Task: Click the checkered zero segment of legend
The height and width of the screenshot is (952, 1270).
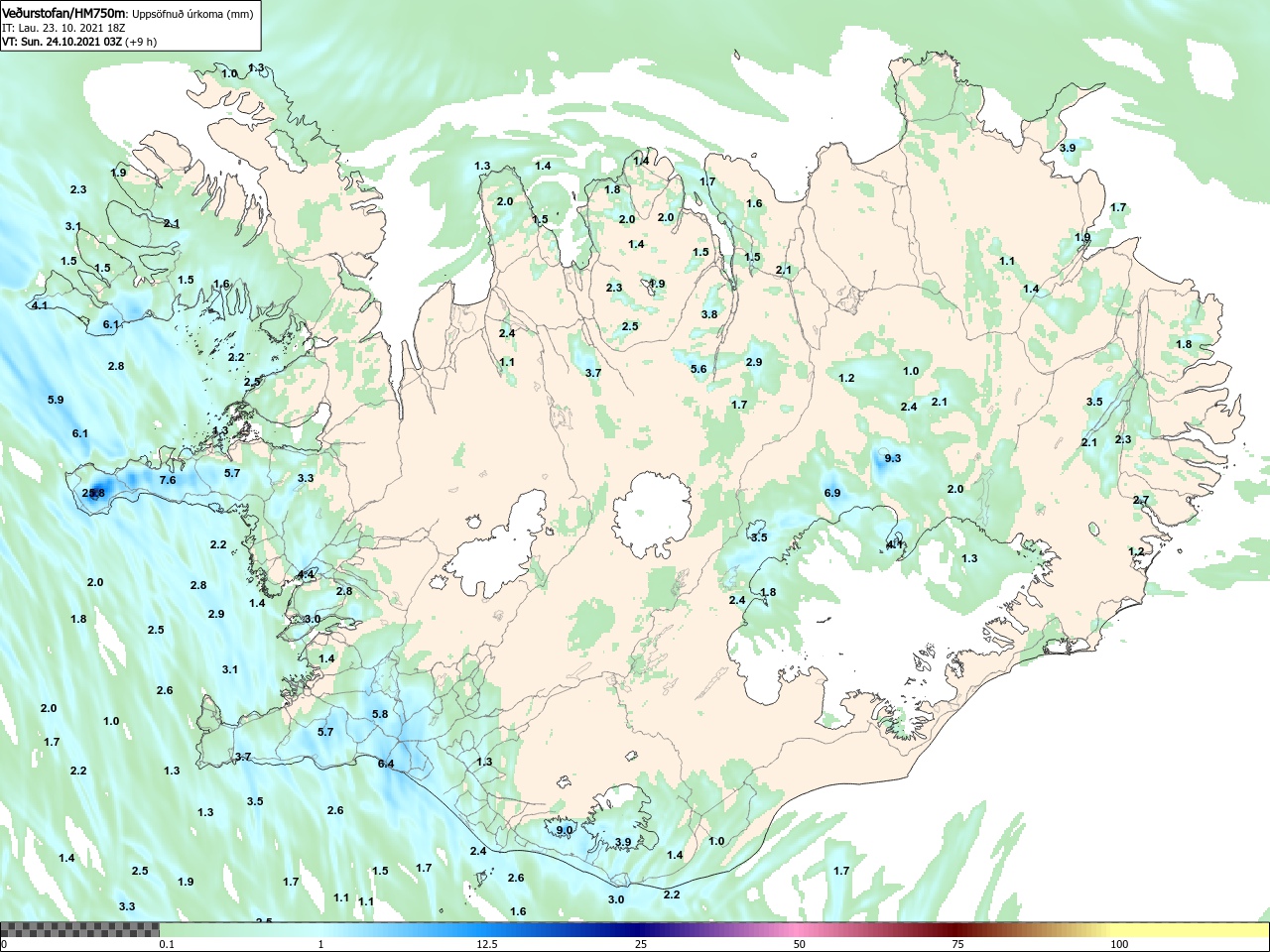Action: [x=79, y=929]
